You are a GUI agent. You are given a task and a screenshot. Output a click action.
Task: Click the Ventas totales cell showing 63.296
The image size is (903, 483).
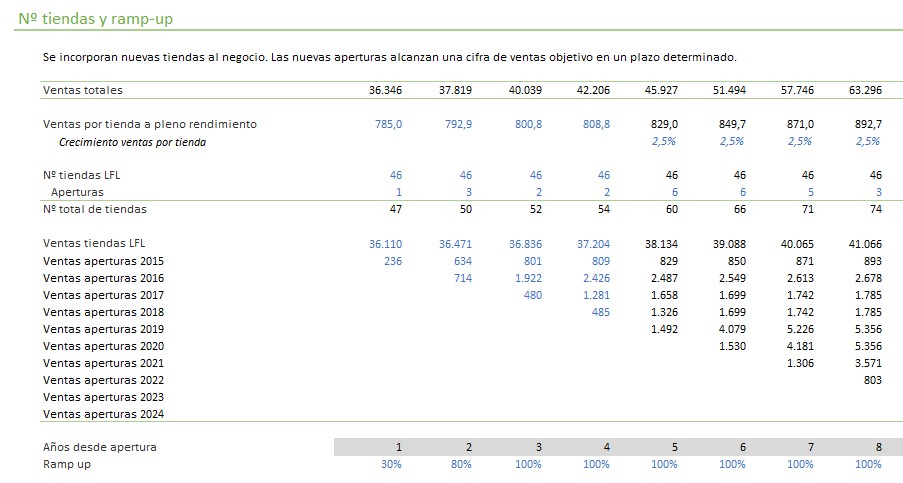(x=865, y=90)
